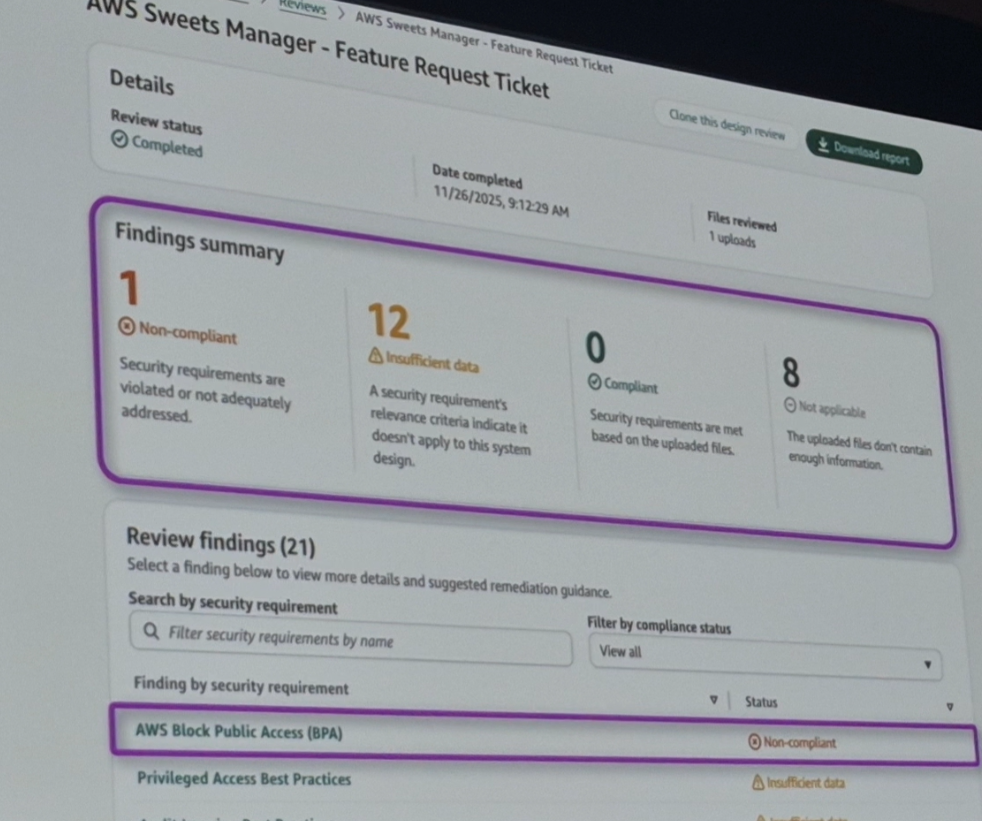Click the Not applicable icon in summary

coord(789,406)
